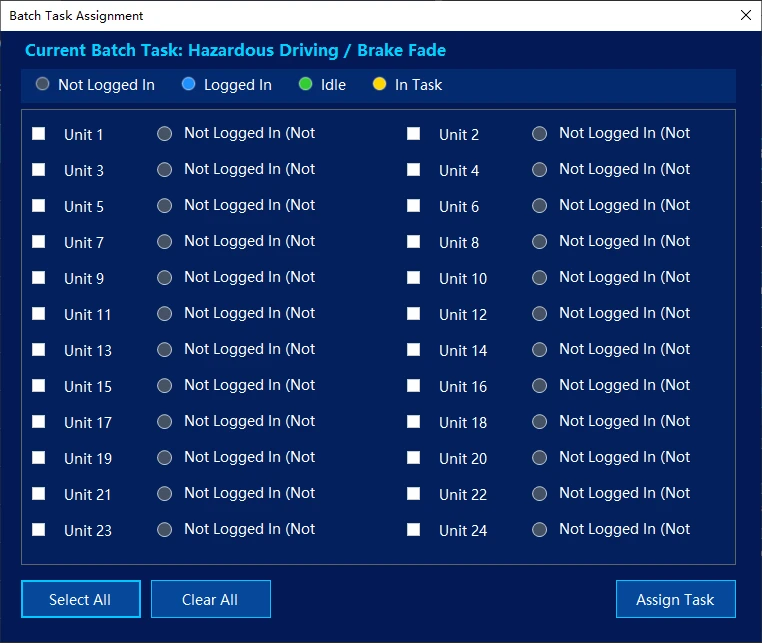This screenshot has height=643, width=762.
Task: Tick the Unit 3 checkbox
Action: tap(38, 170)
